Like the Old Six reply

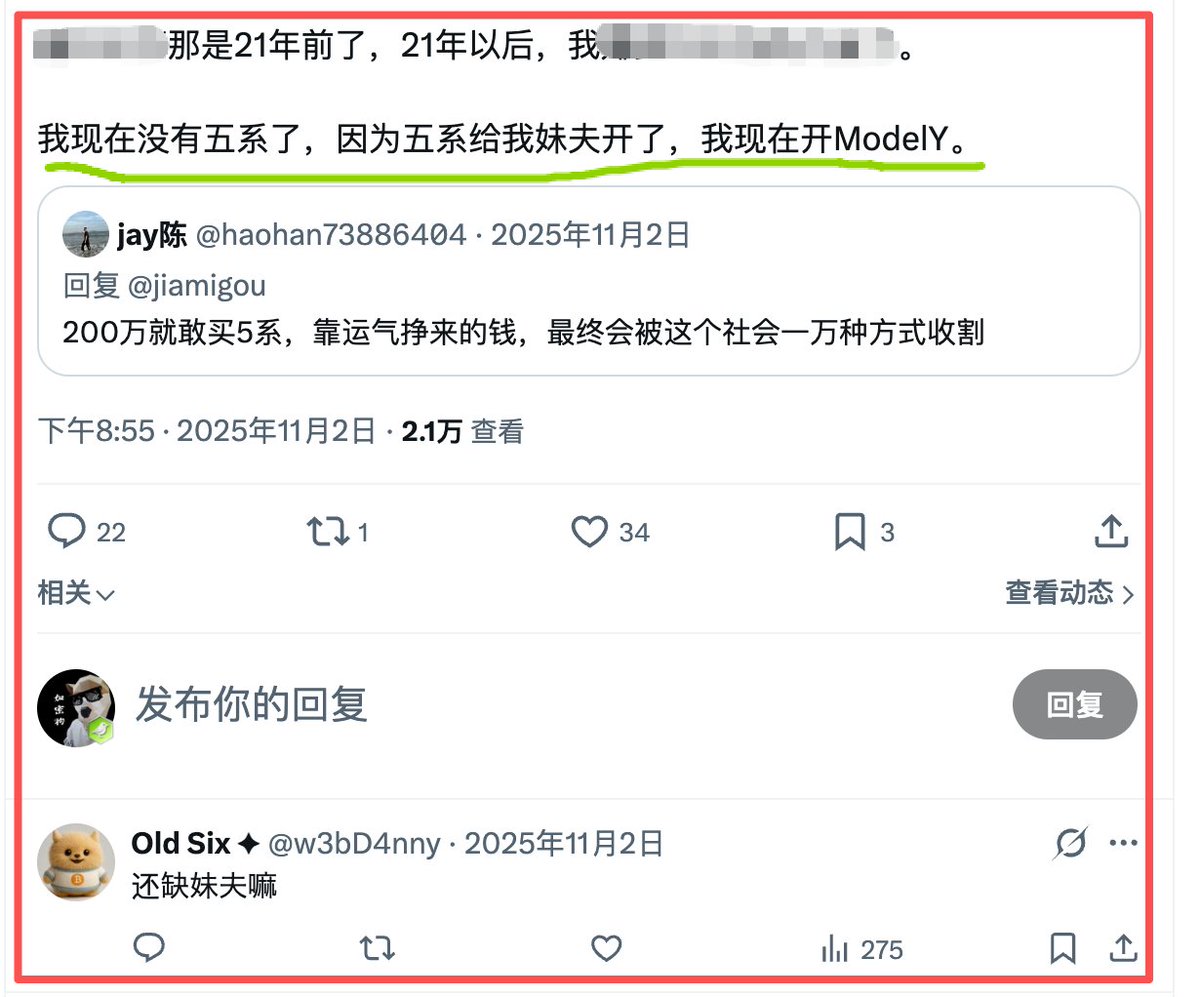click(x=606, y=947)
